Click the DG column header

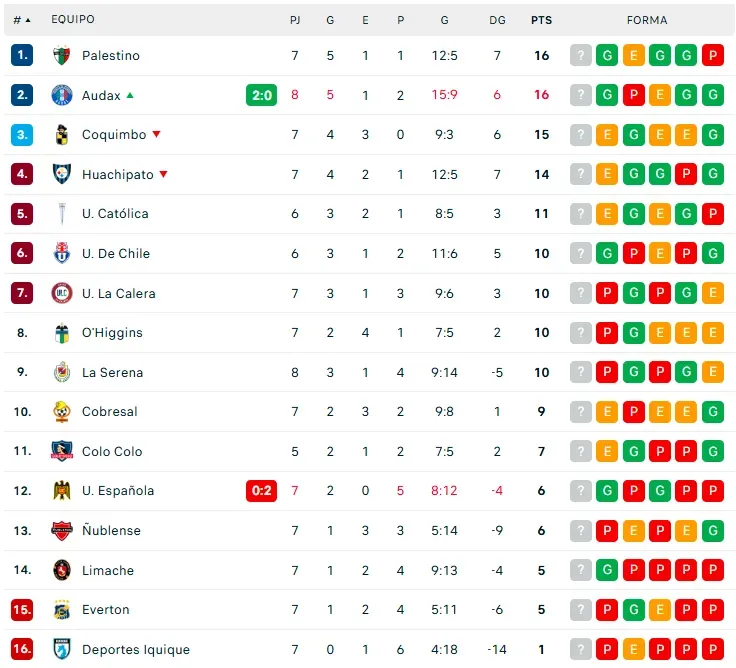click(497, 20)
